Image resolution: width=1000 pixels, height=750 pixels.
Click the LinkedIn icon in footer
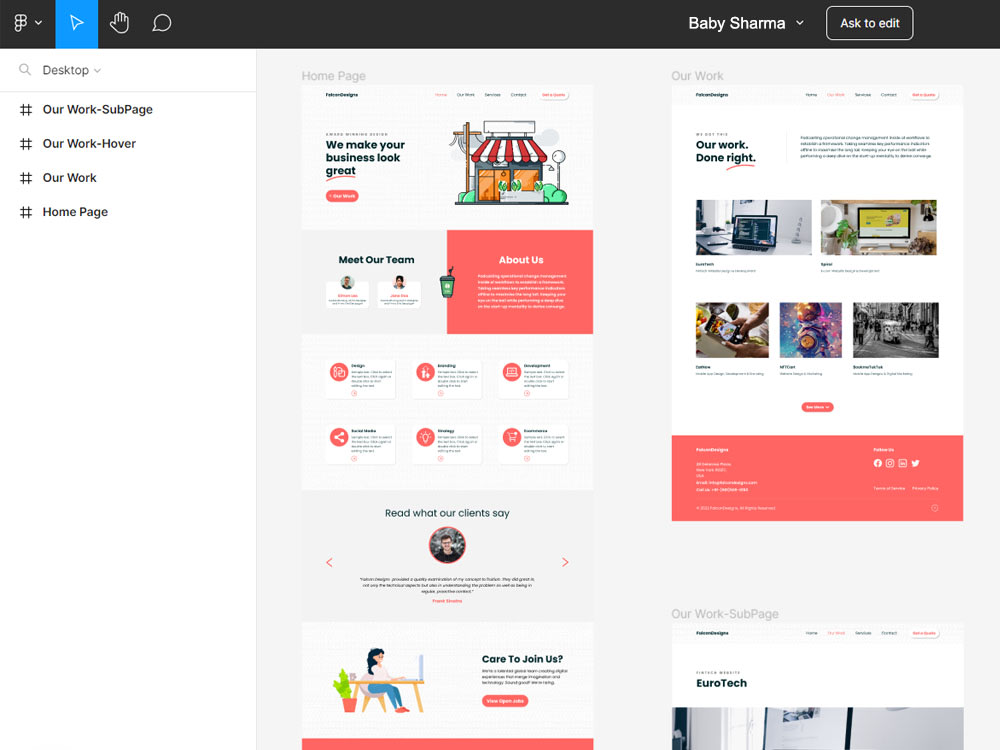pyautogui.click(x=902, y=463)
